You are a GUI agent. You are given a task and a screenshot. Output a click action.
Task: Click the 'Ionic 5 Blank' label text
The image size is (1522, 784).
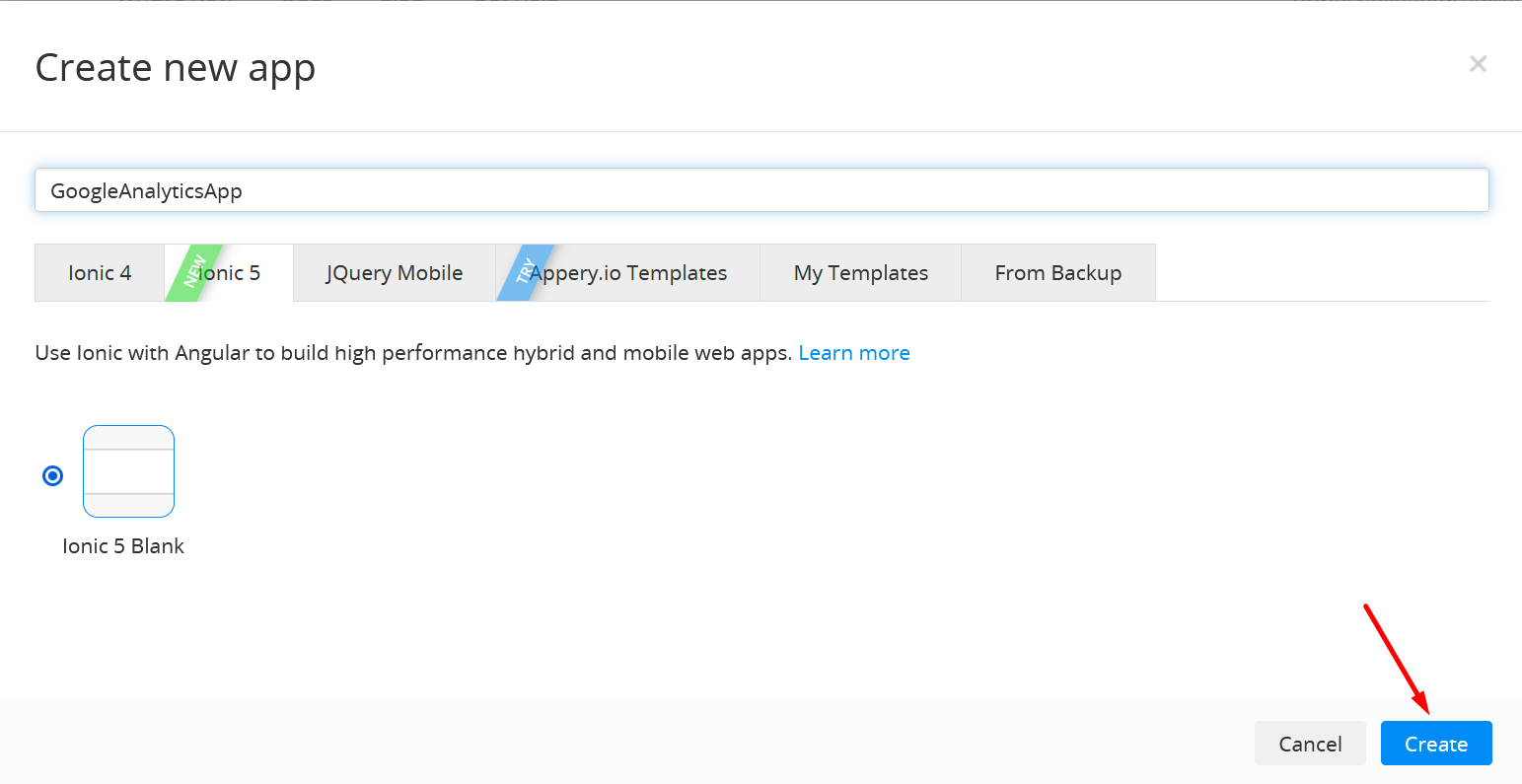(123, 546)
